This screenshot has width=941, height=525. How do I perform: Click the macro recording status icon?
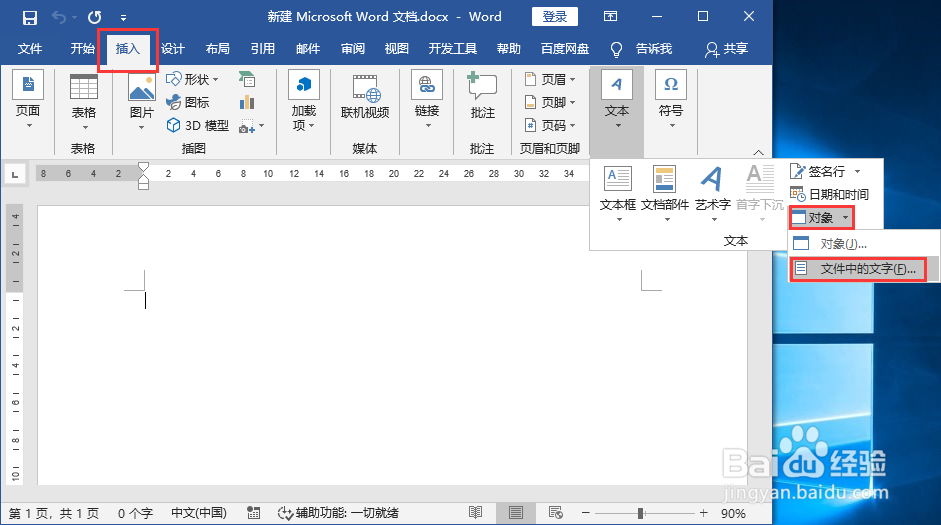[x=254, y=513]
